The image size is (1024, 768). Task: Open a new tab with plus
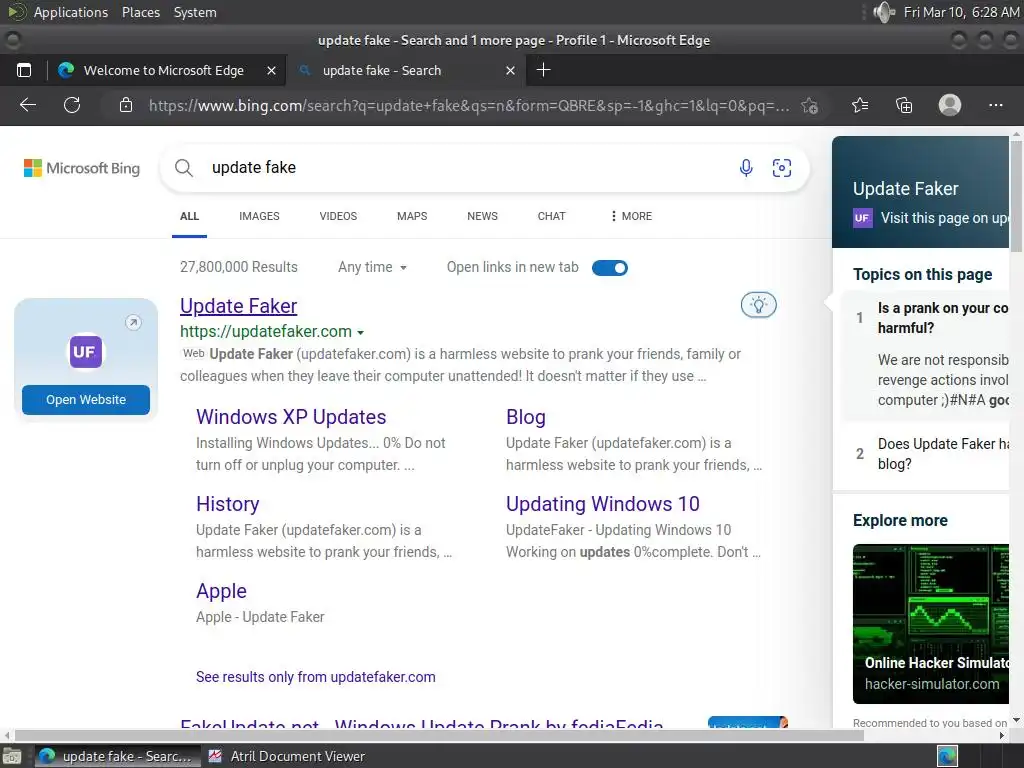[x=543, y=70]
